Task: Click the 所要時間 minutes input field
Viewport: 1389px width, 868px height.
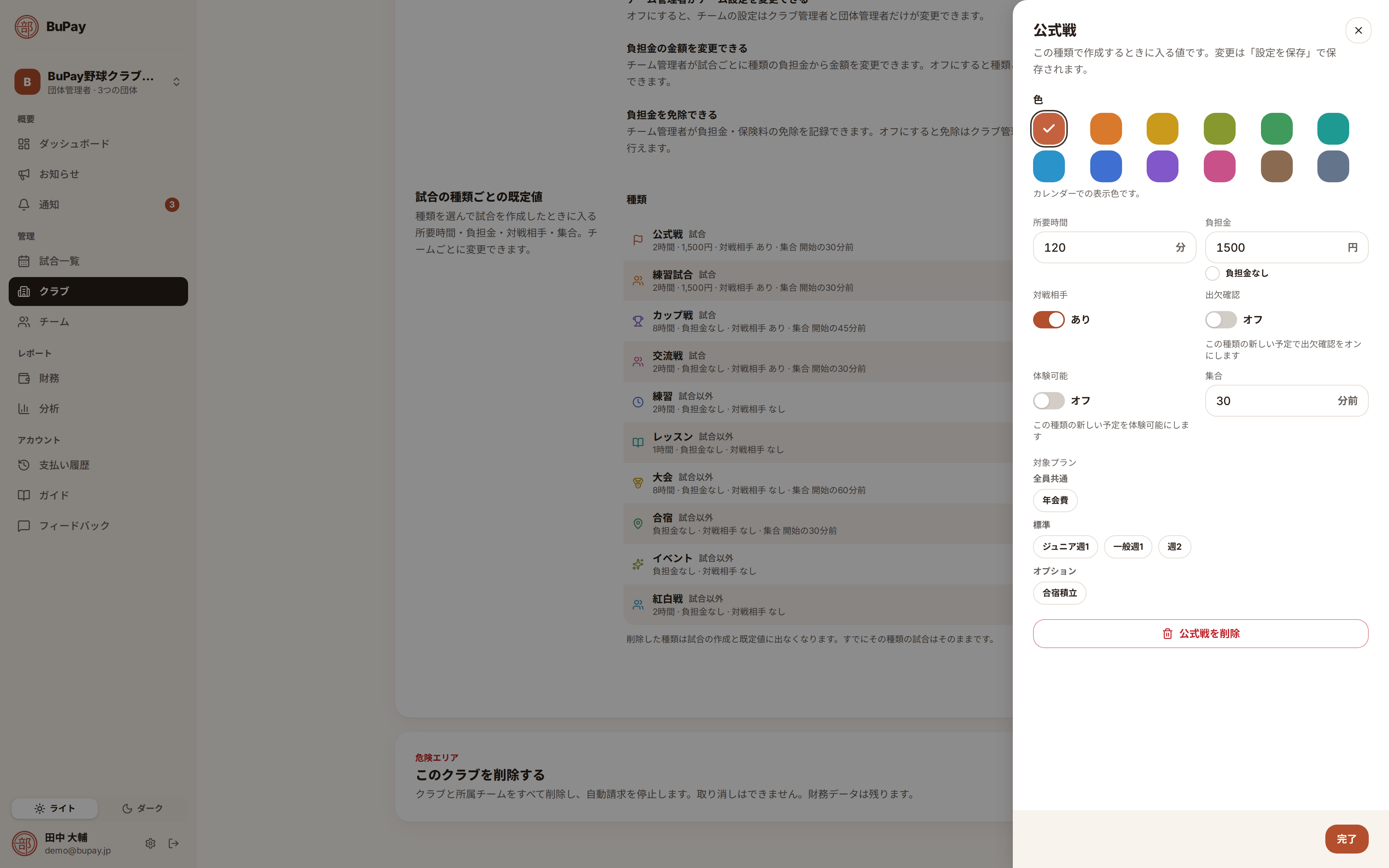Action: point(1114,247)
